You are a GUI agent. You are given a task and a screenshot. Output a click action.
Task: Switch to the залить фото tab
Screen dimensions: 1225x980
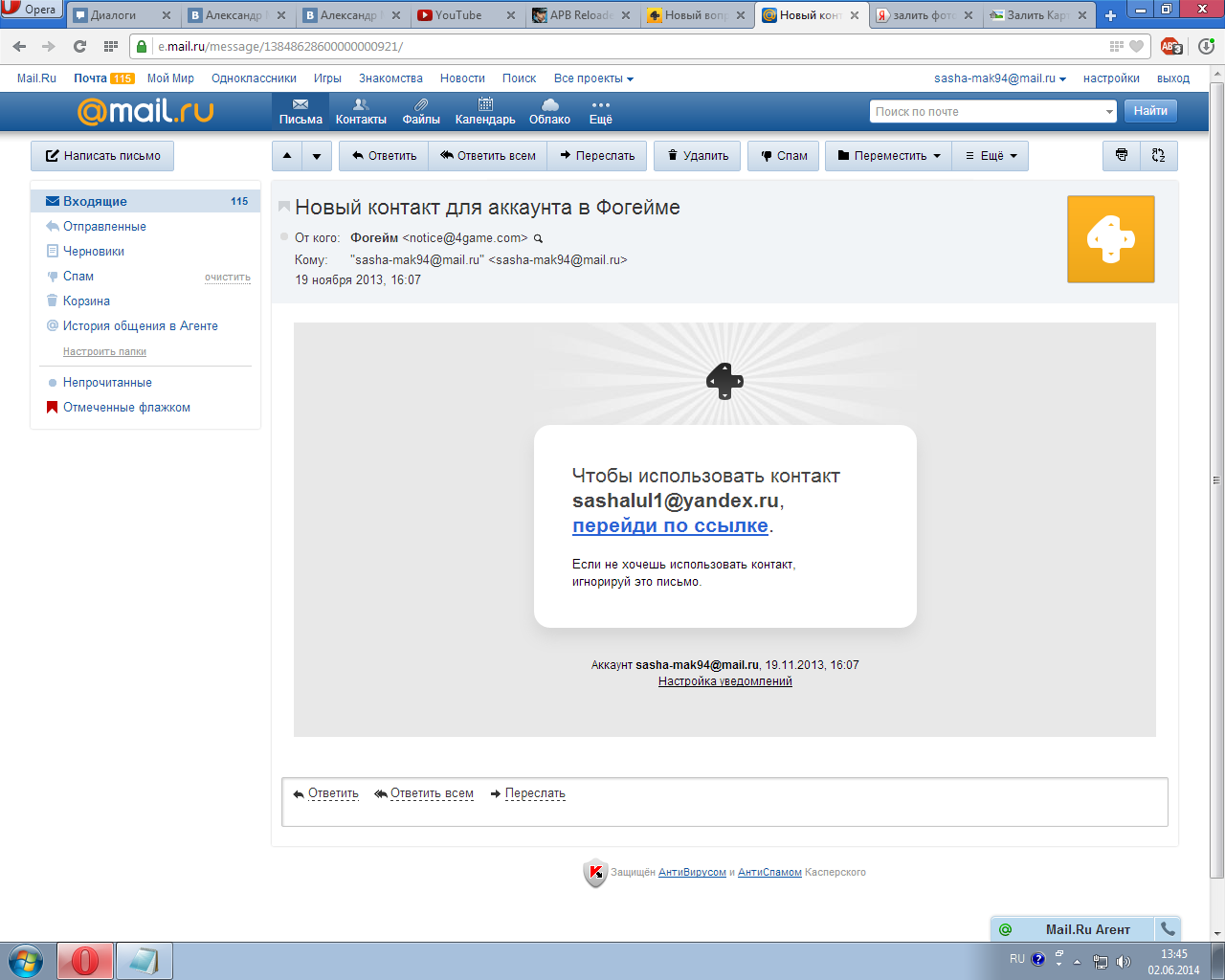click(x=925, y=15)
